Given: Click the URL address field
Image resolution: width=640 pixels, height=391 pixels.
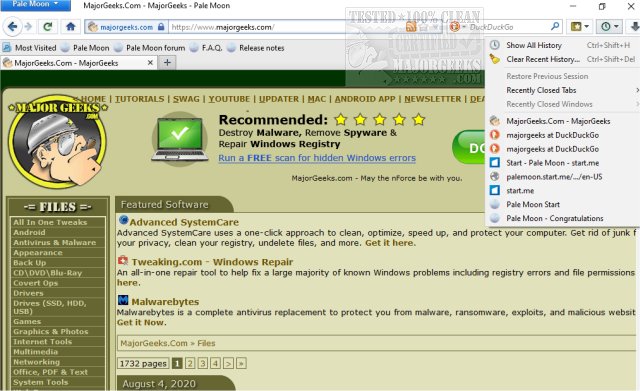Looking at the screenshot, I should (286, 27).
